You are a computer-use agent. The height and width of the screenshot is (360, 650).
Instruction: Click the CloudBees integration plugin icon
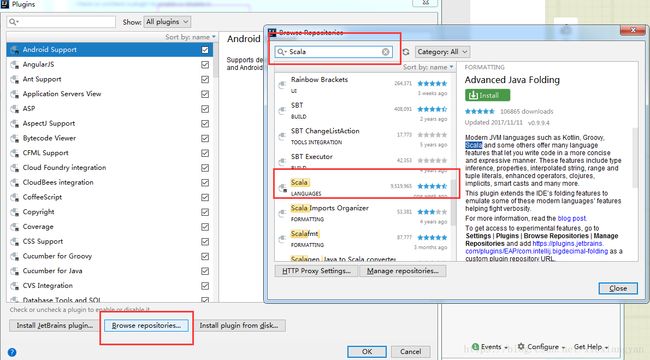[15, 182]
